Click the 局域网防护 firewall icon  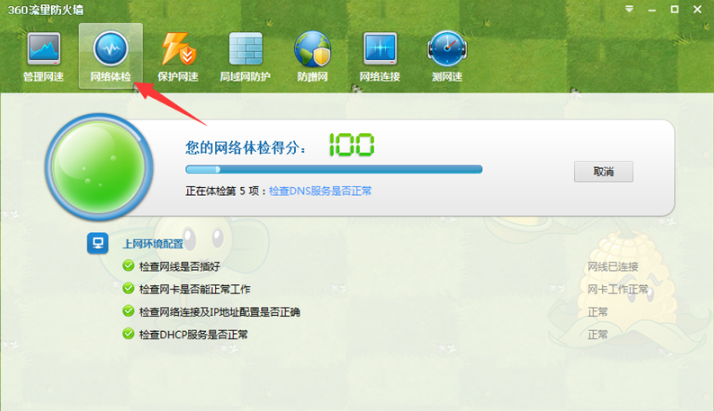pyautogui.click(x=245, y=50)
